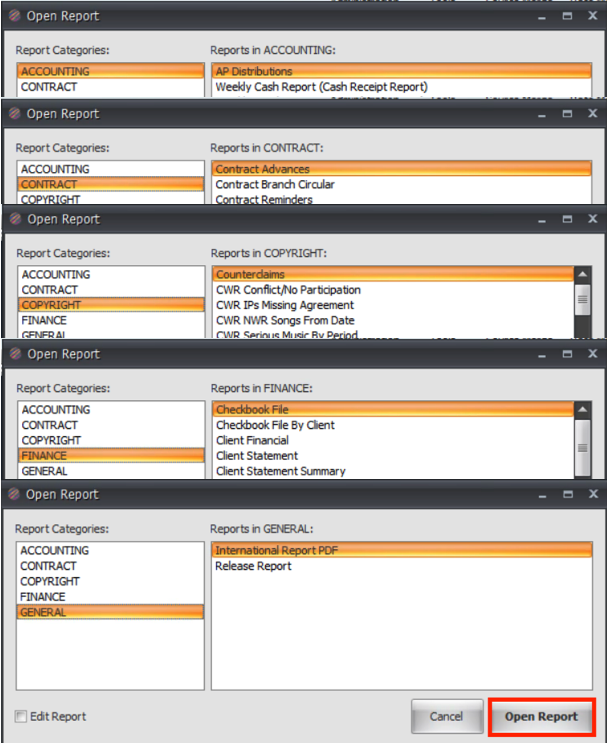The height and width of the screenshot is (744, 608).
Task: Close the dialog showing Reports in GENERAL
Action: pos(591,494)
